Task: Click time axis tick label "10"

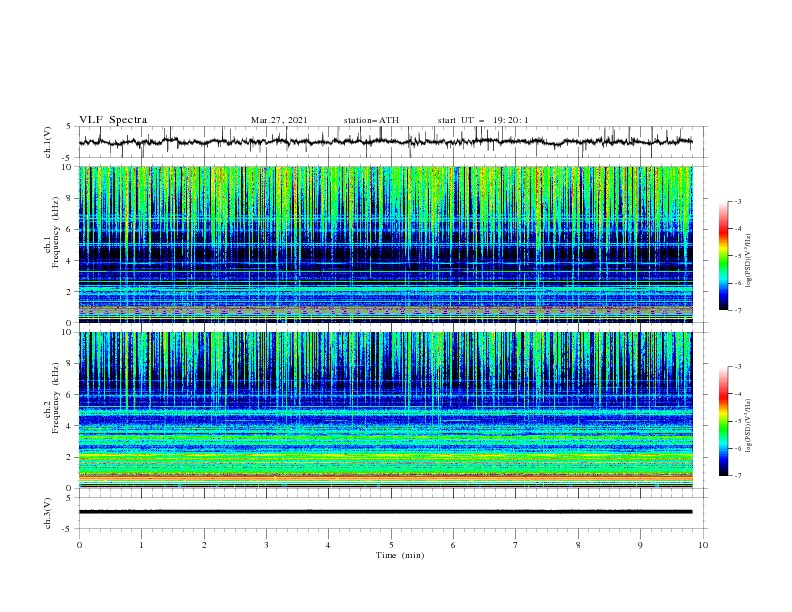Action: pyautogui.click(x=703, y=545)
